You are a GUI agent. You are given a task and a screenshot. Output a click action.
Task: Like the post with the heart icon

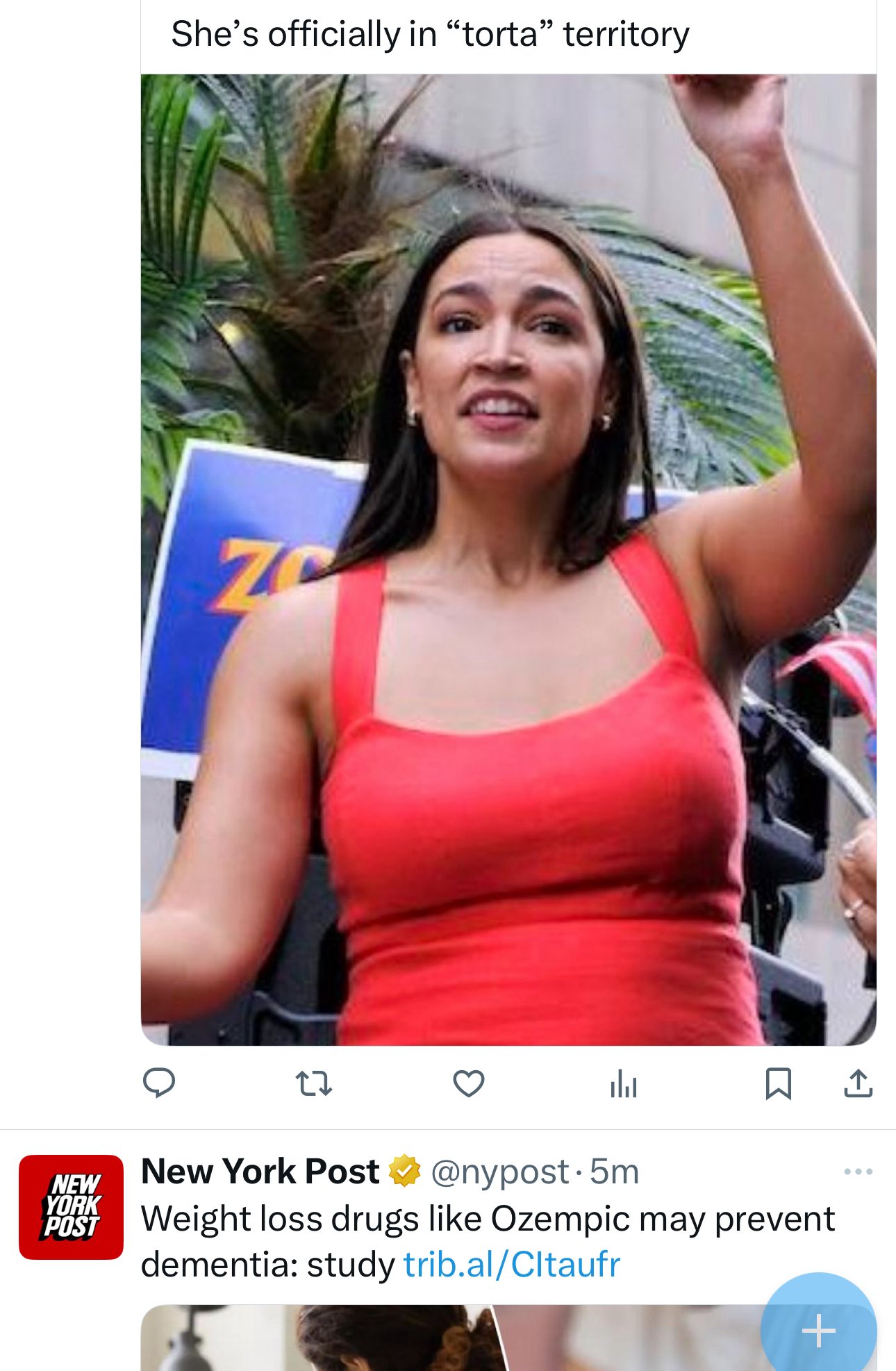point(469,1083)
